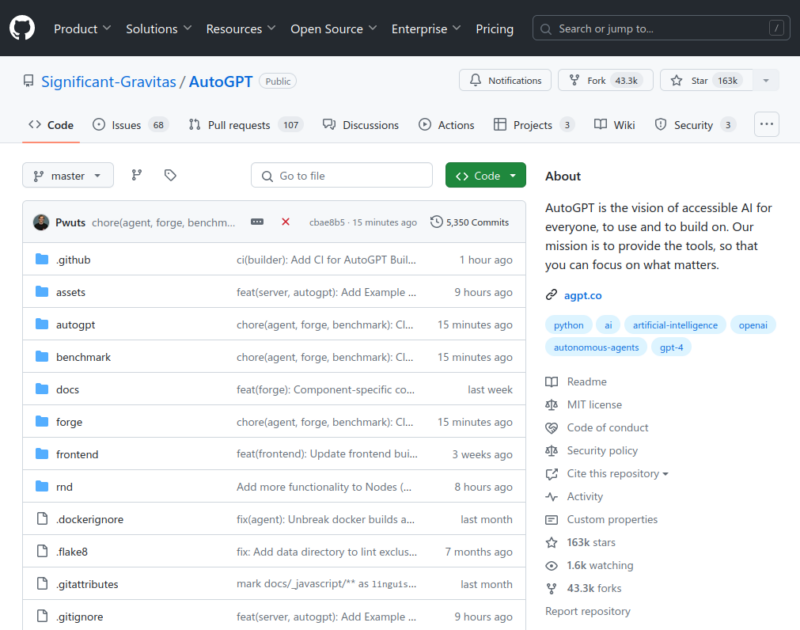View commit history via the clock icon
800x630 pixels.
435,222
